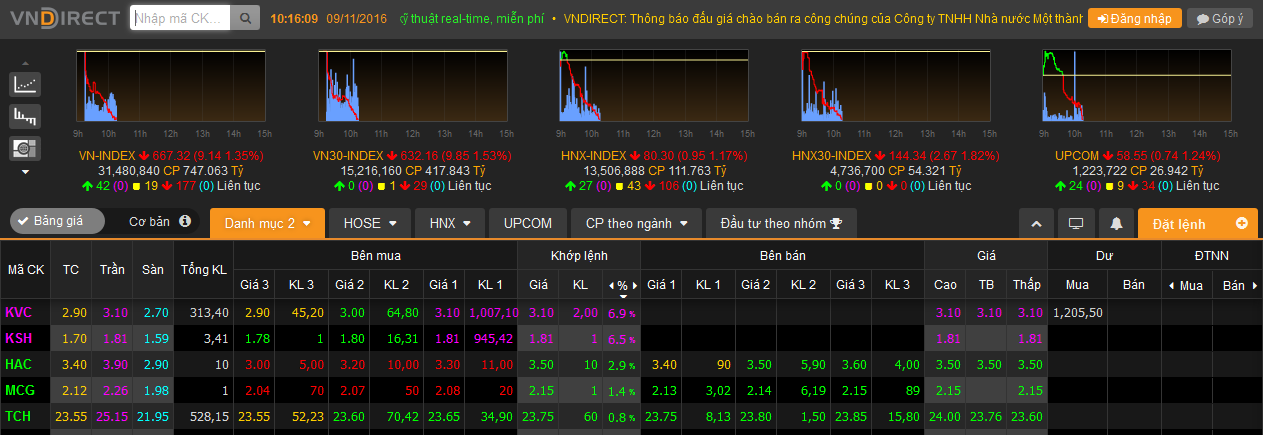Click the trophy icon on Đầu tư theo nhóm
Viewport: 1263px width, 435px height.
[x=836, y=223]
